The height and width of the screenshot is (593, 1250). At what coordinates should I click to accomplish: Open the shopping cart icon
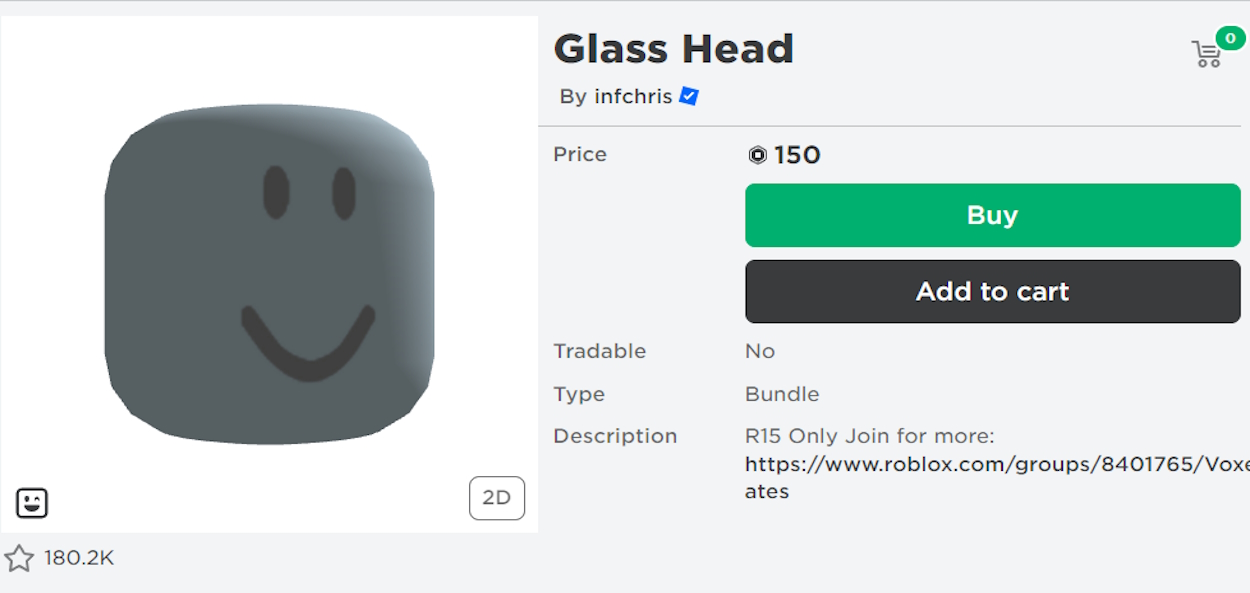click(x=1207, y=54)
